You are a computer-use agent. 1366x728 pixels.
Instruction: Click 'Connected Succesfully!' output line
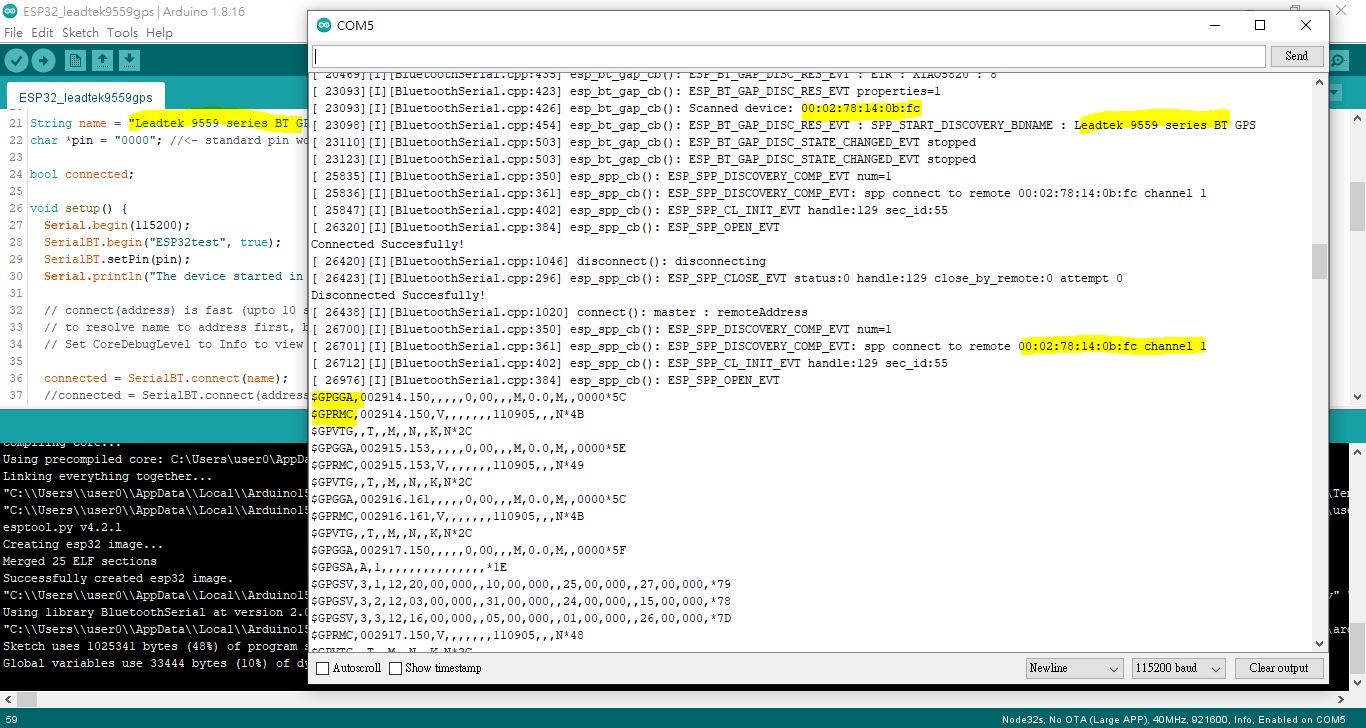(386, 244)
